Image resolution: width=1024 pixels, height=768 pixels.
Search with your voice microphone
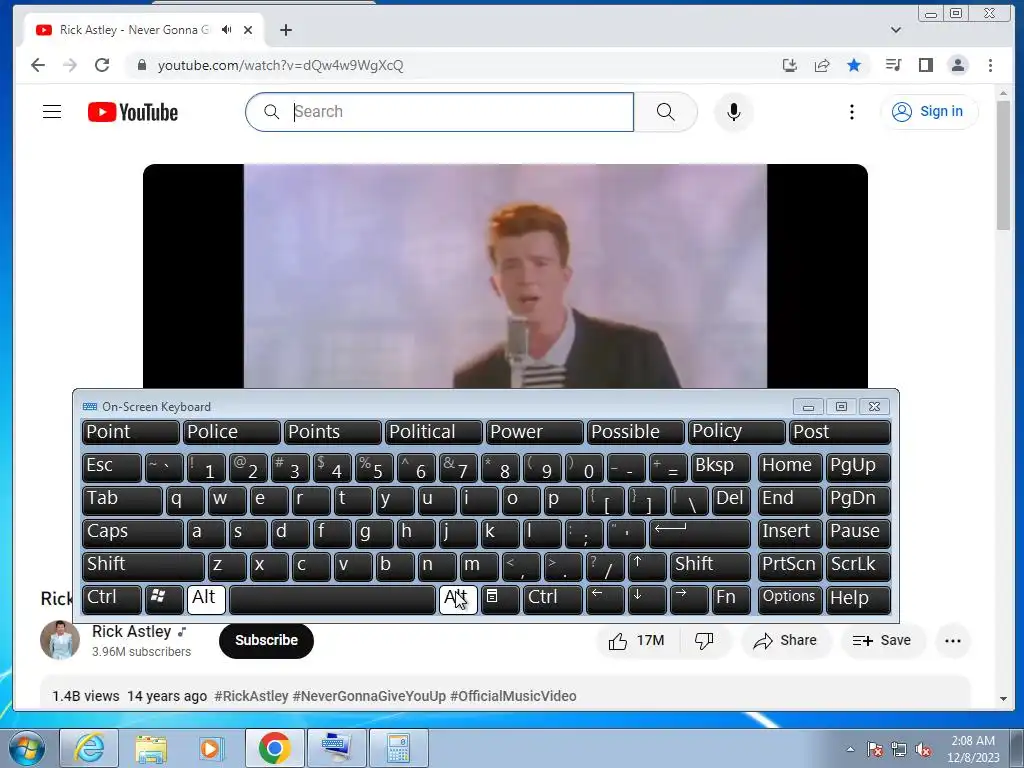(733, 112)
